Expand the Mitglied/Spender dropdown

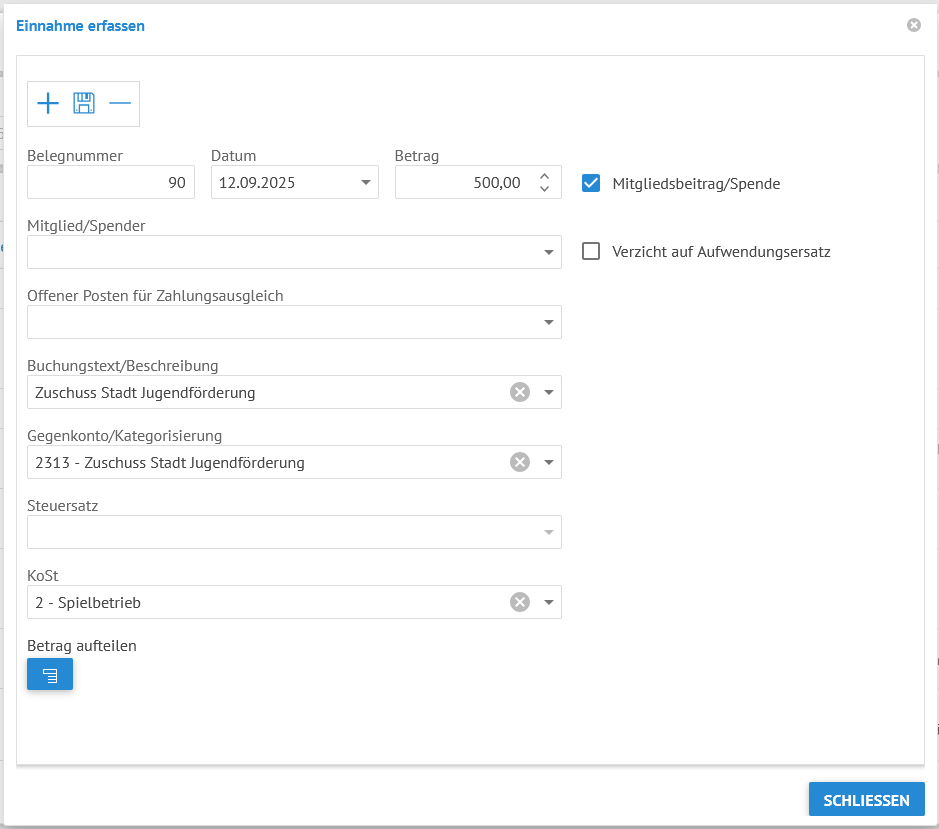click(x=548, y=252)
